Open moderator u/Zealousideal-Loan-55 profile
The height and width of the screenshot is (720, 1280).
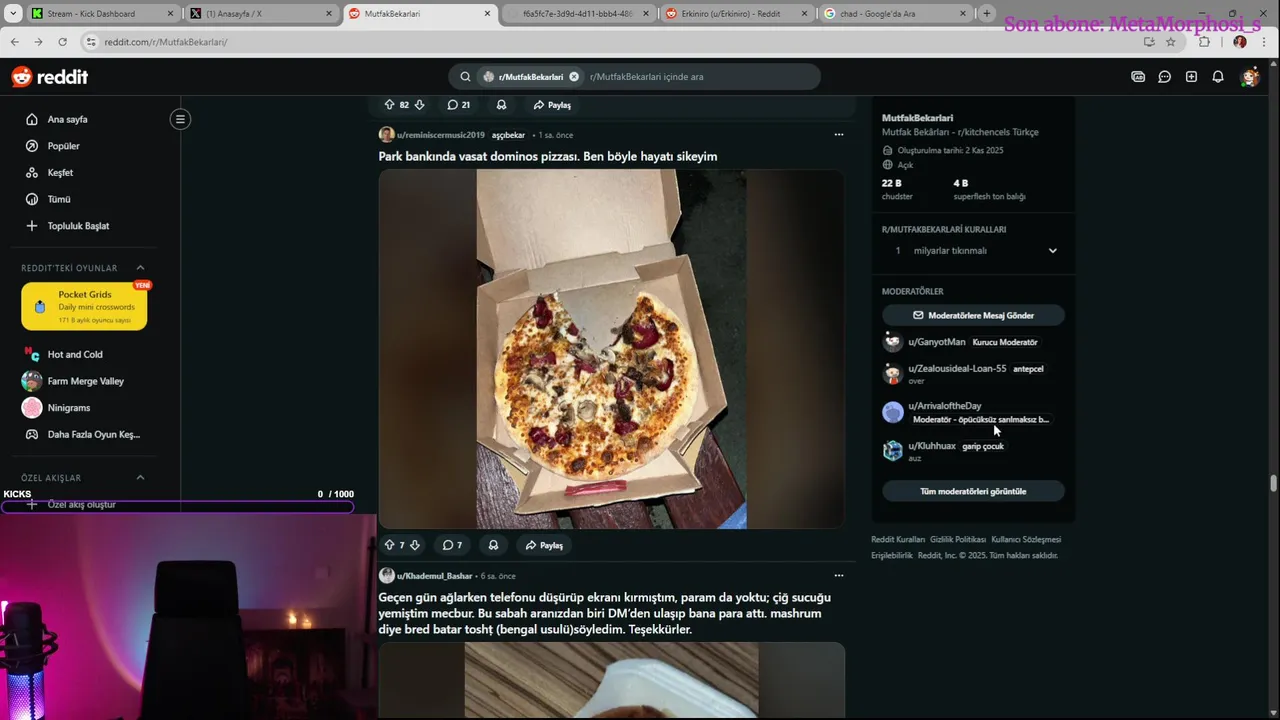pyautogui.click(x=957, y=369)
